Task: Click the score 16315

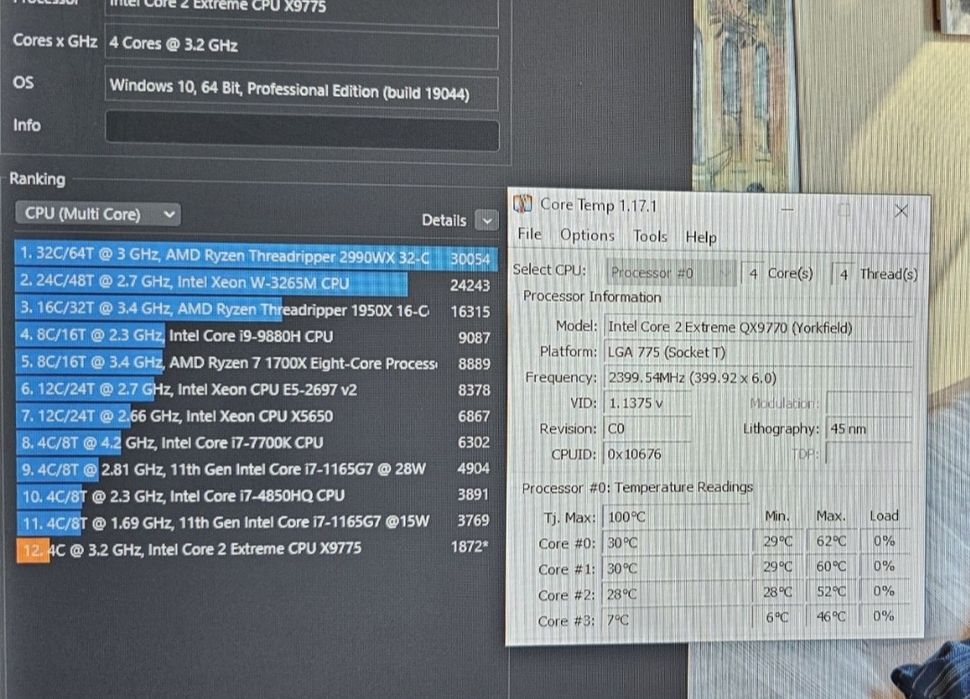Action: [470, 311]
